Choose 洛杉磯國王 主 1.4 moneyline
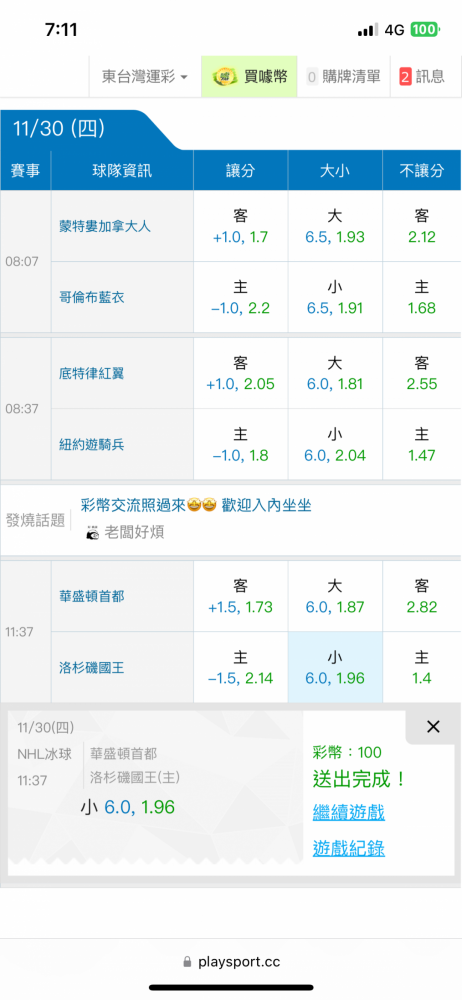The image size is (462, 1000). [x=422, y=668]
